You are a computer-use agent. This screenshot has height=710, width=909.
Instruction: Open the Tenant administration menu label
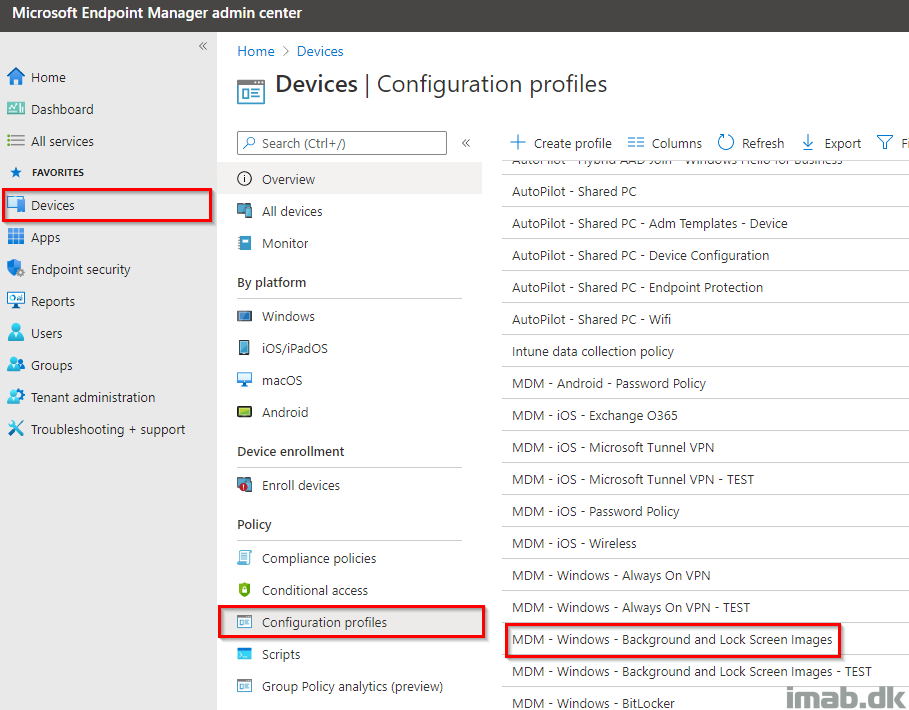click(x=93, y=397)
